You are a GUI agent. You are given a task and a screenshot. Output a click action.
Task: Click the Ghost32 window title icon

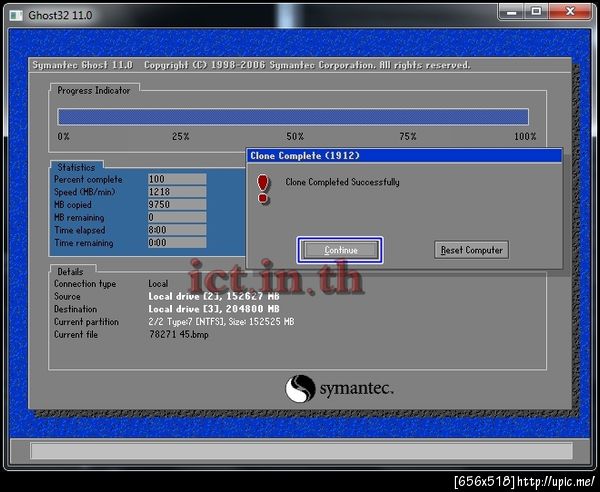(x=16, y=15)
